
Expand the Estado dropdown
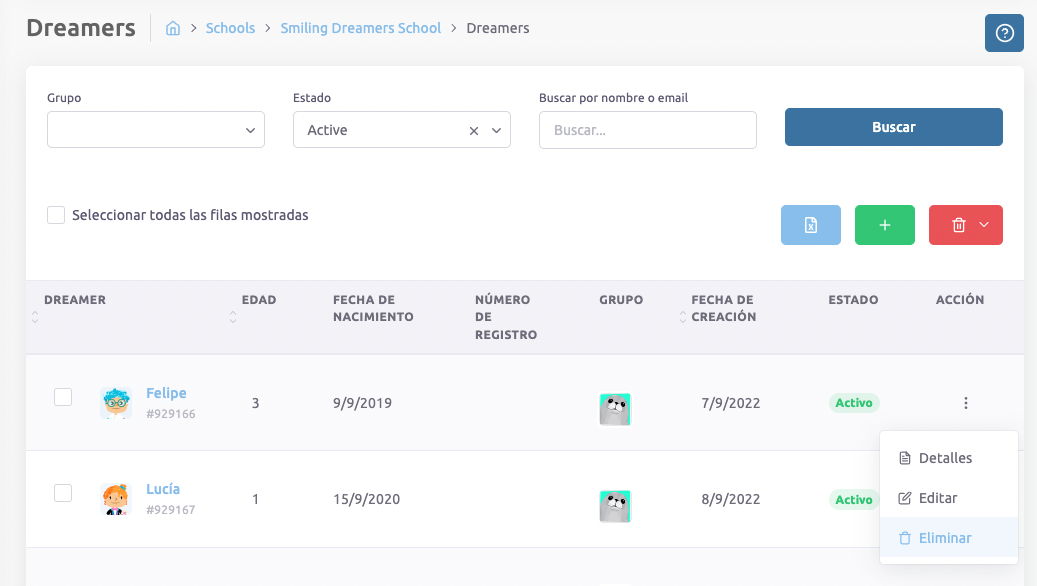click(496, 130)
